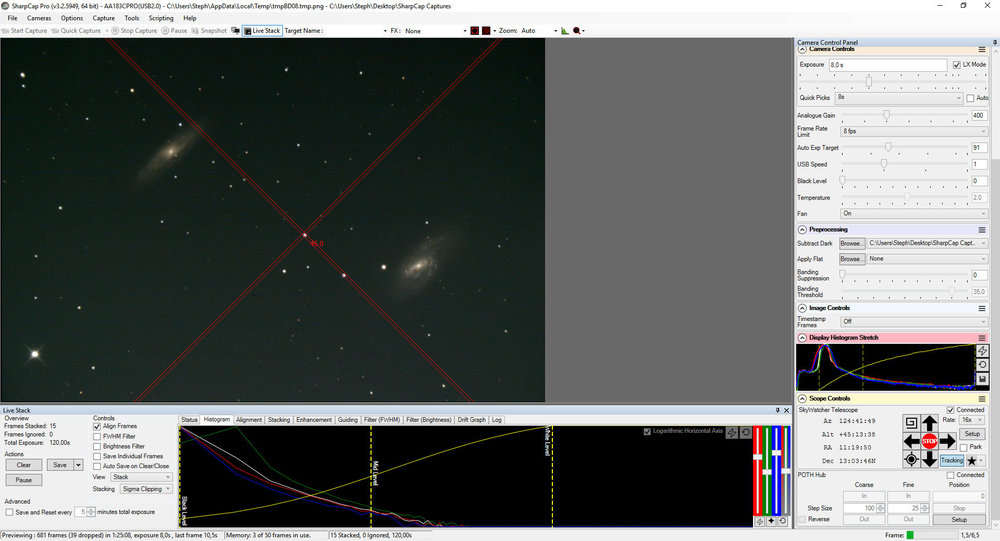Adjust the Analogue Gain slider
This screenshot has height=541, width=1000.
[886, 115]
